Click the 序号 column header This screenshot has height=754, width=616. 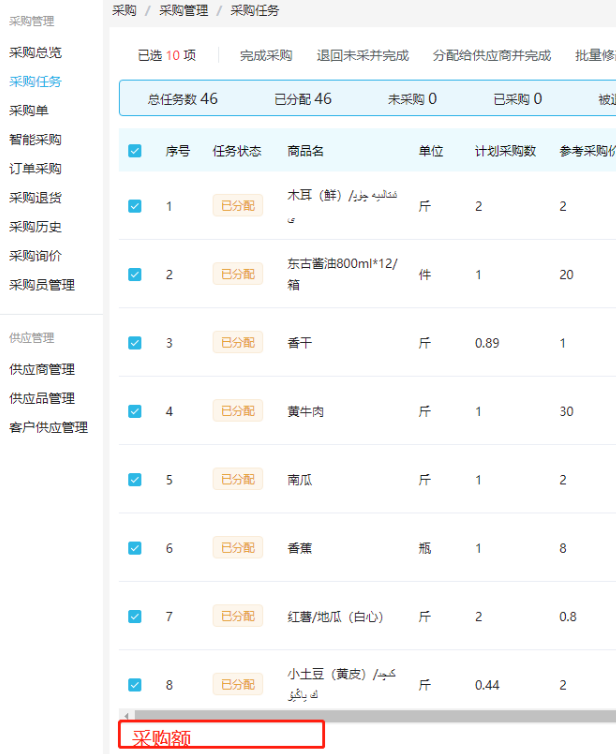click(x=178, y=151)
